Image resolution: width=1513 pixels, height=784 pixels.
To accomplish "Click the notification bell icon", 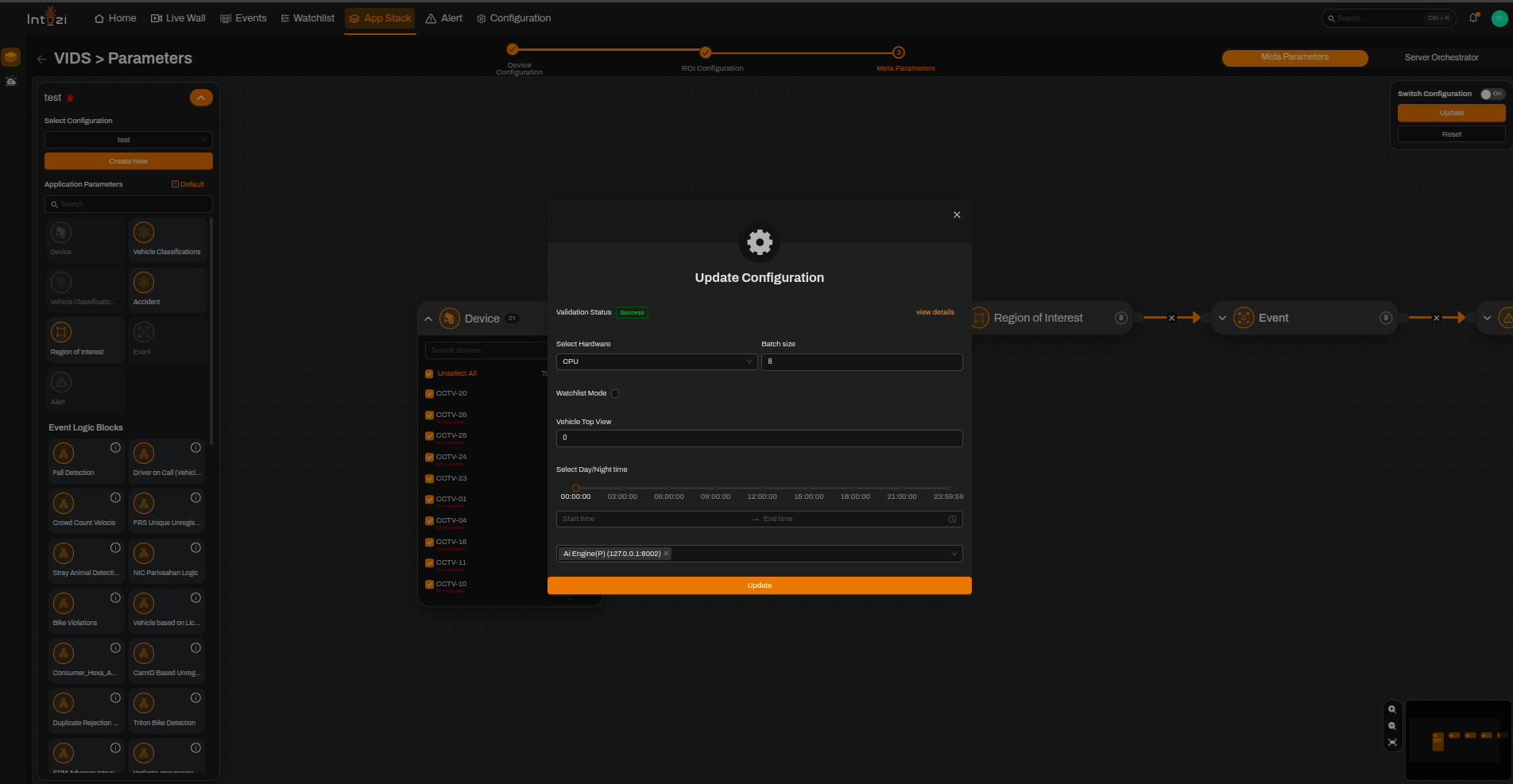I will click(x=1473, y=17).
